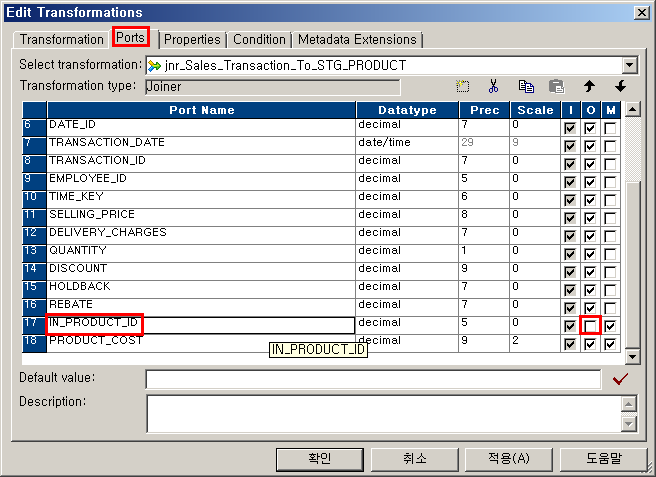Viewport: 656px width, 477px height.
Task: Select the TRANSACTION_DATE port name
Action: click(107, 143)
